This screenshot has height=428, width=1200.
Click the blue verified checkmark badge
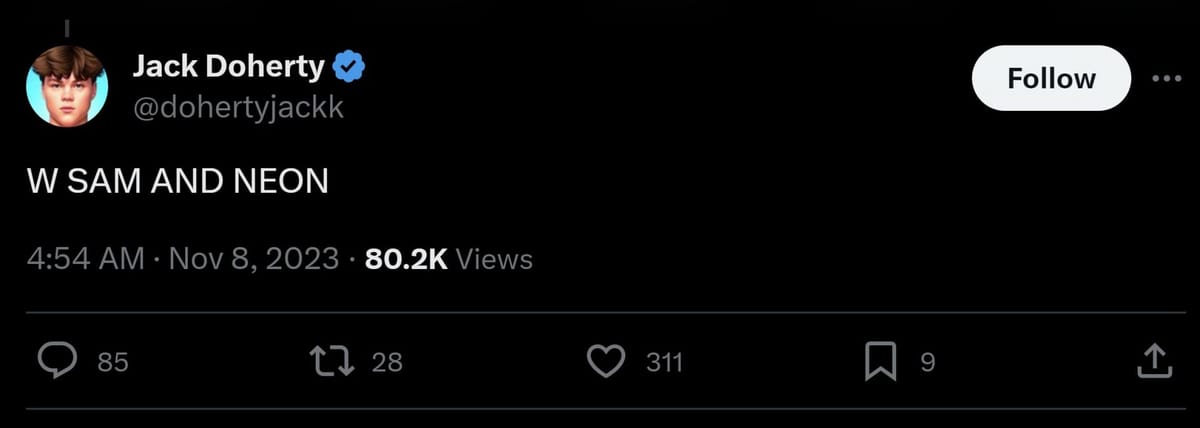[350, 68]
